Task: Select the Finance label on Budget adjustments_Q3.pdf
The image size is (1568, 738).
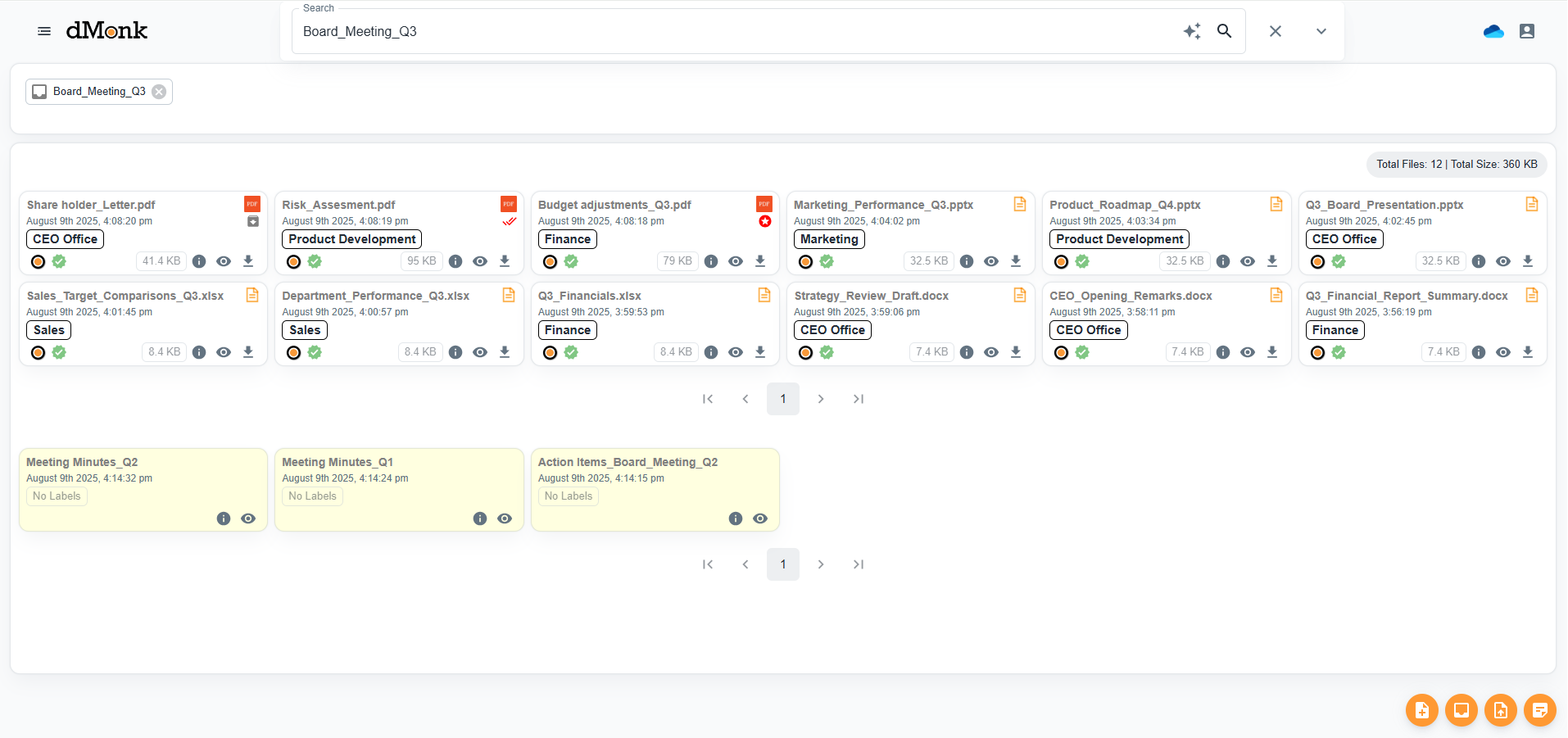Action: [566, 238]
